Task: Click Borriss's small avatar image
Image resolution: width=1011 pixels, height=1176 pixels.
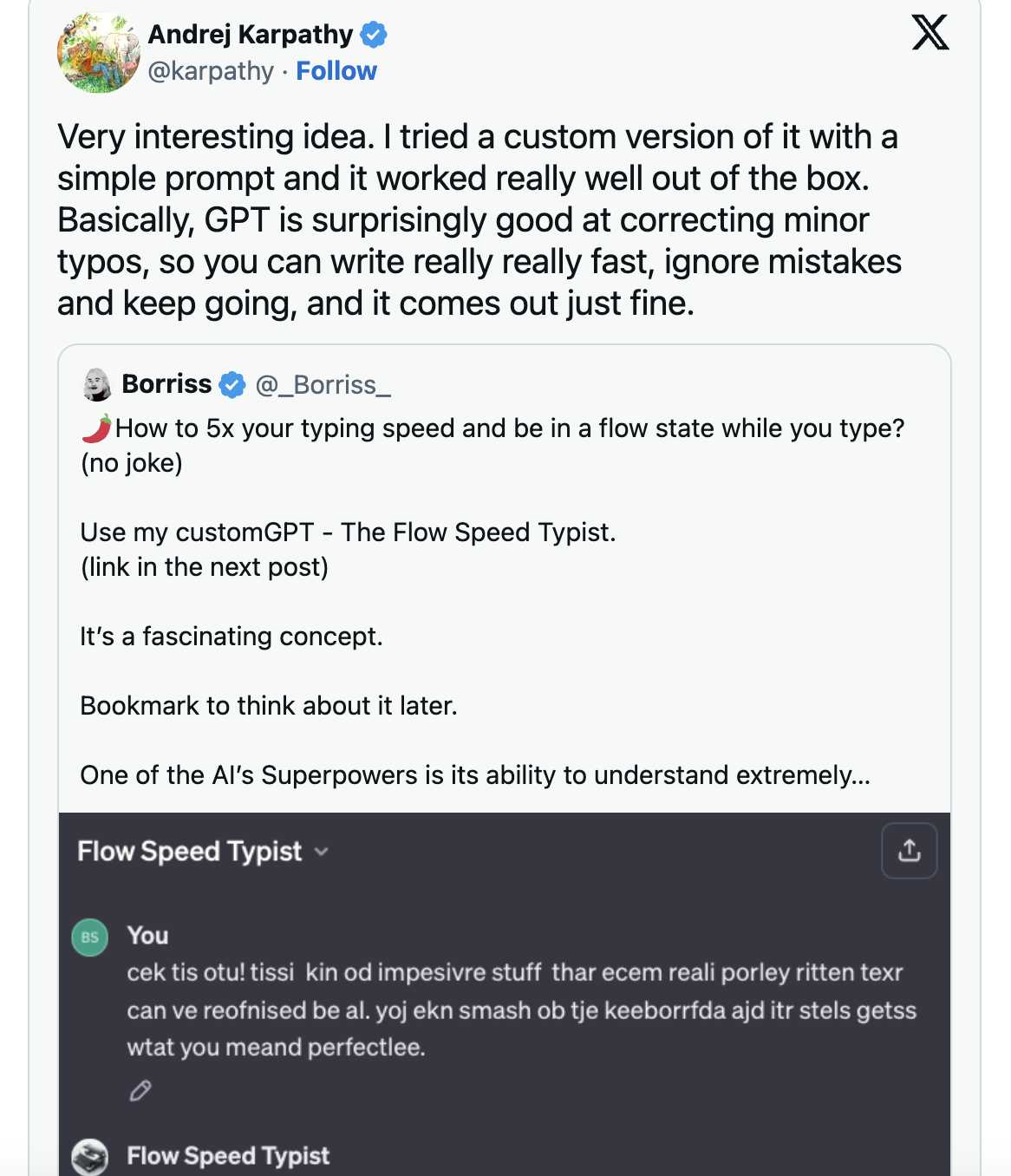Action: click(97, 384)
